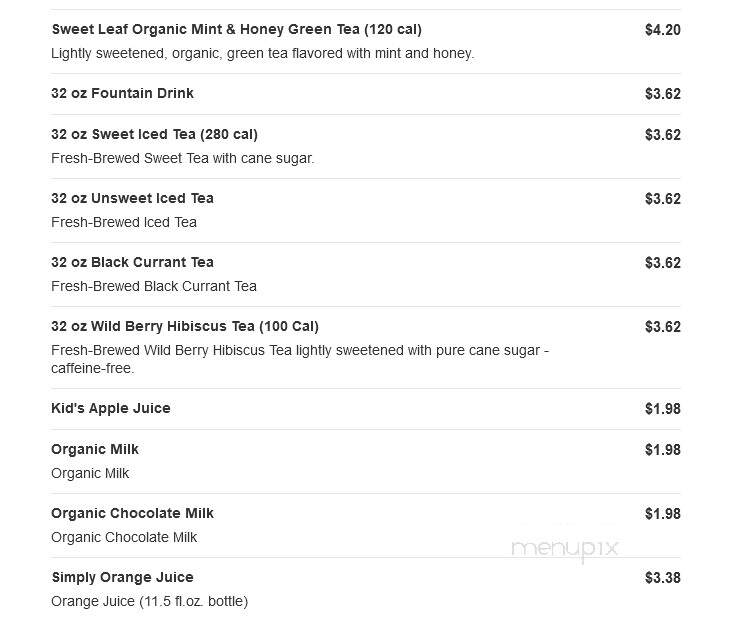Select 32 oz Sweet Iced Tea item
Screen dimensions: 744x631
[154, 134]
